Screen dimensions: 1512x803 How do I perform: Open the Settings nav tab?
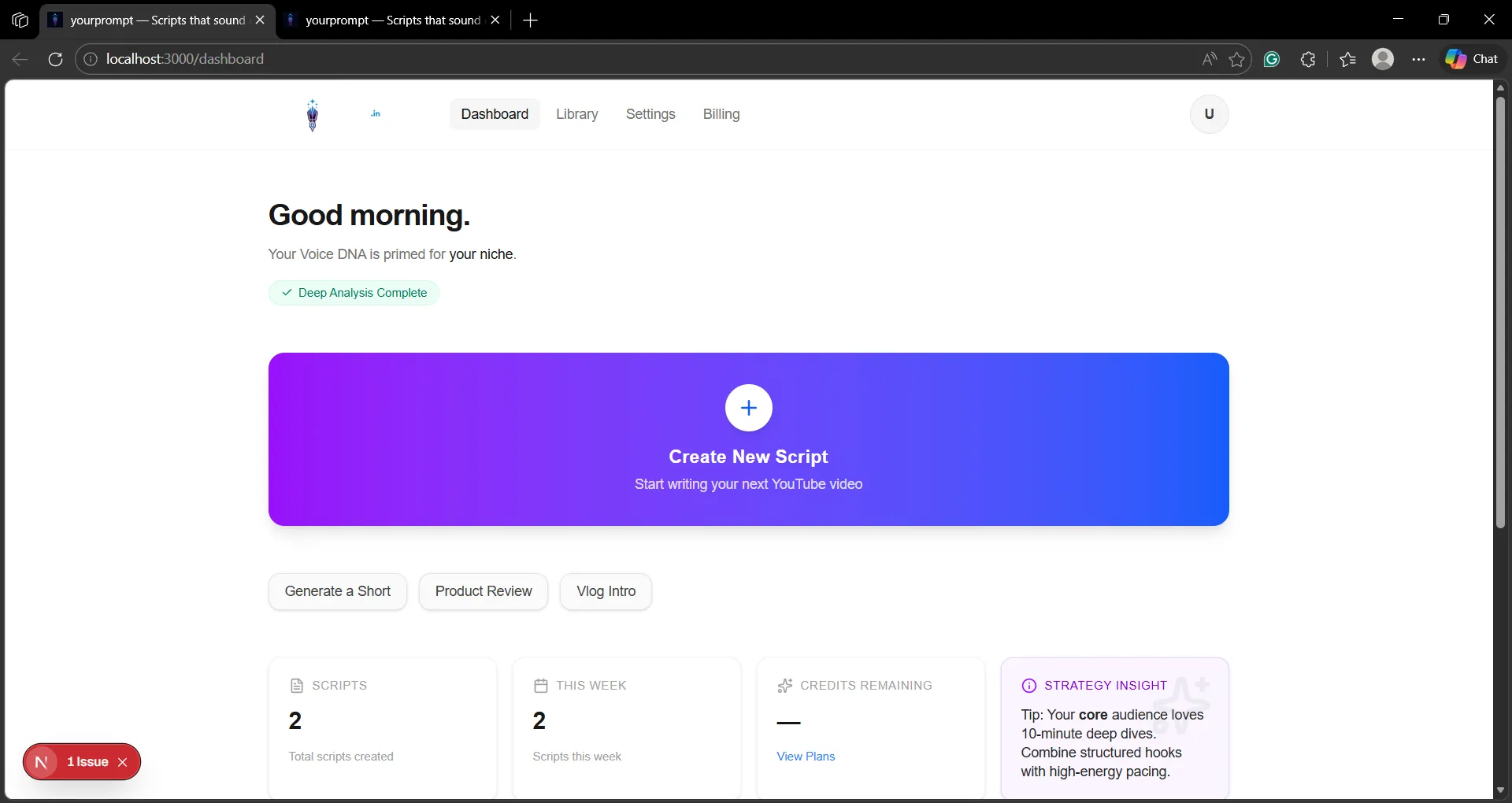click(x=650, y=114)
